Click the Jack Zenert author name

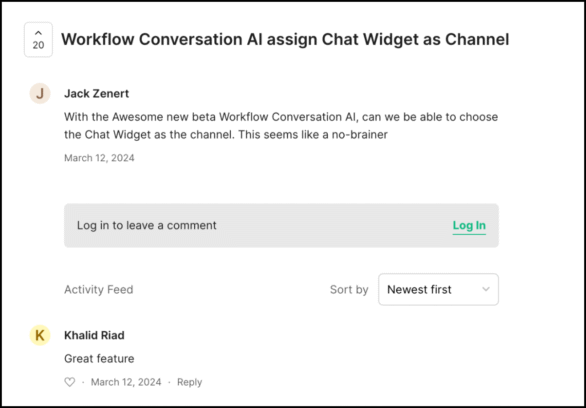[96, 93]
